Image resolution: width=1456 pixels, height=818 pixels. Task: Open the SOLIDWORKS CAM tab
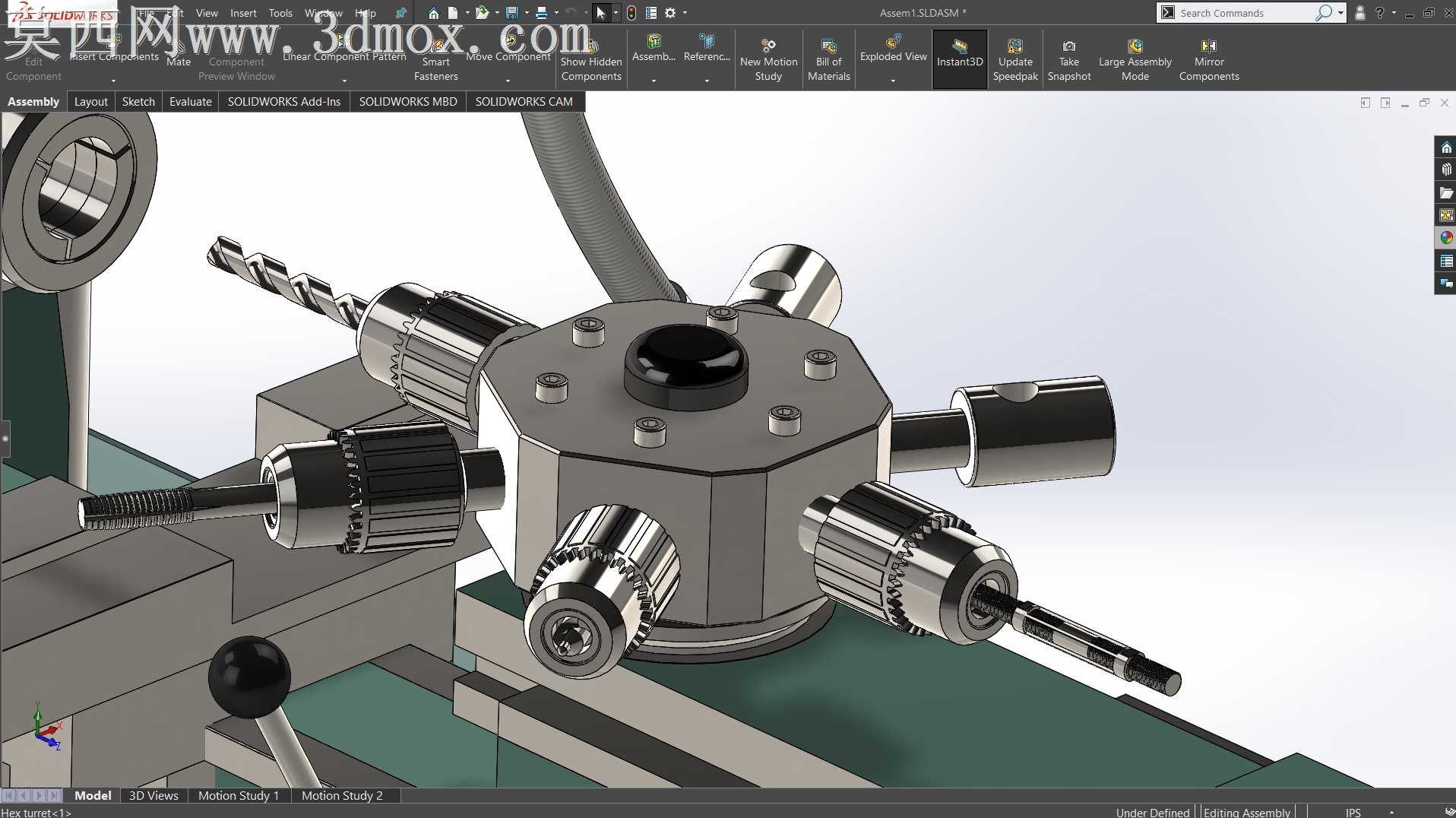pos(524,101)
